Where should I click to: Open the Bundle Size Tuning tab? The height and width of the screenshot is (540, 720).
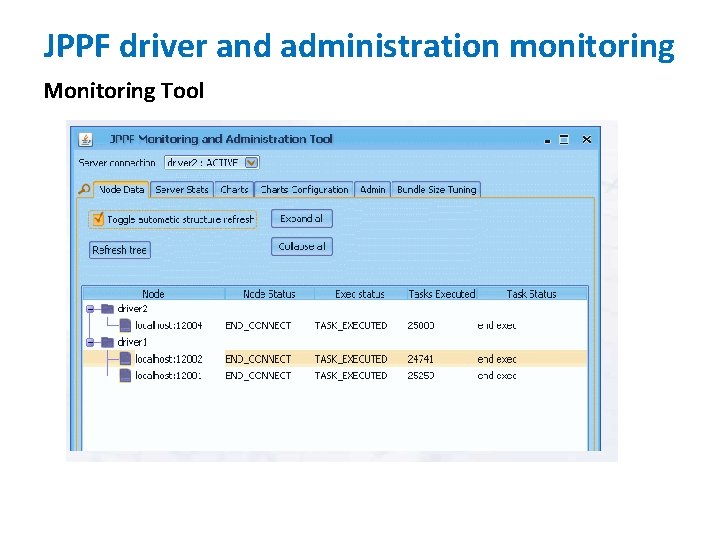[436, 189]
